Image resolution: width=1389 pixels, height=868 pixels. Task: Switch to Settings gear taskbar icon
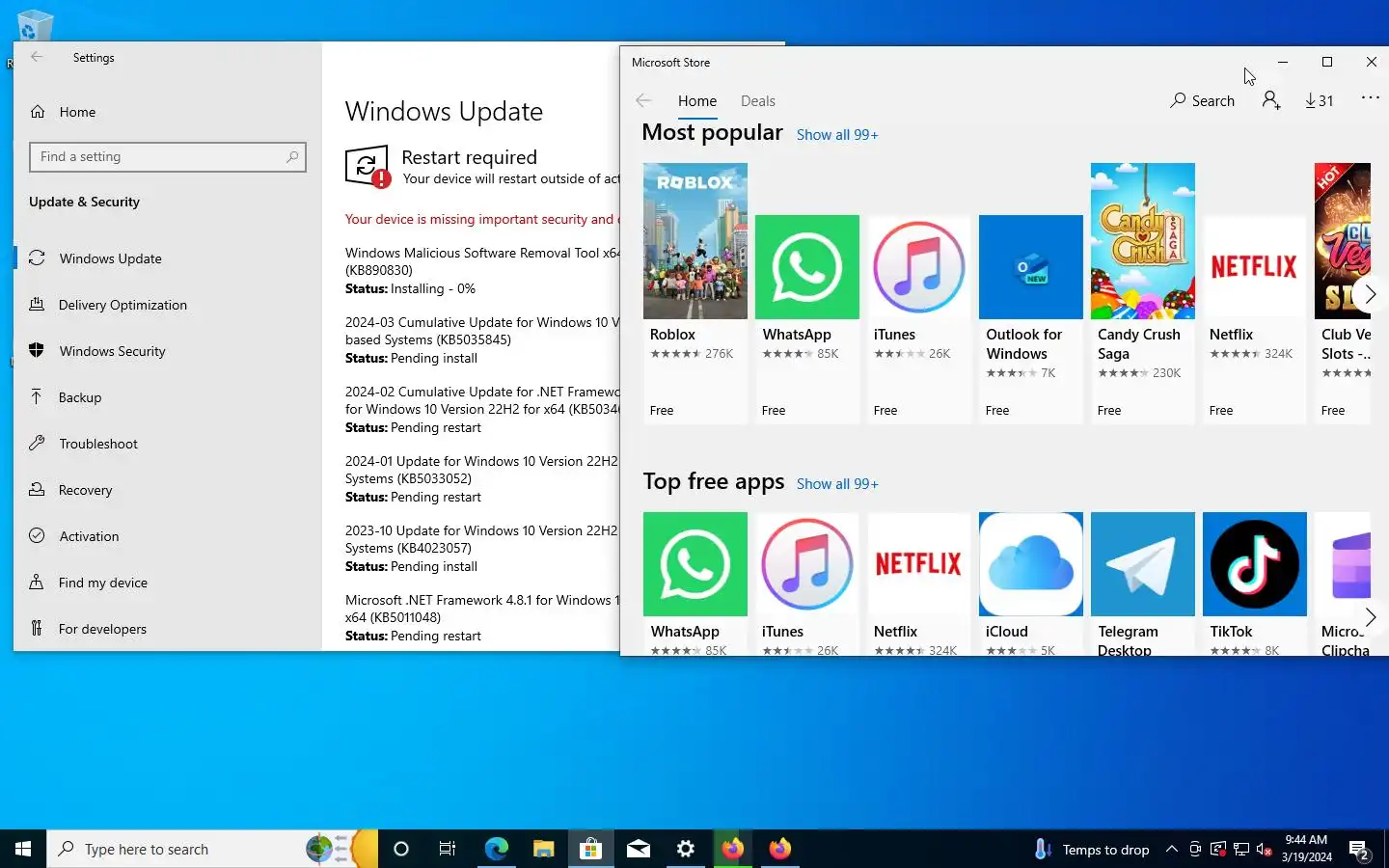[685, 849]
